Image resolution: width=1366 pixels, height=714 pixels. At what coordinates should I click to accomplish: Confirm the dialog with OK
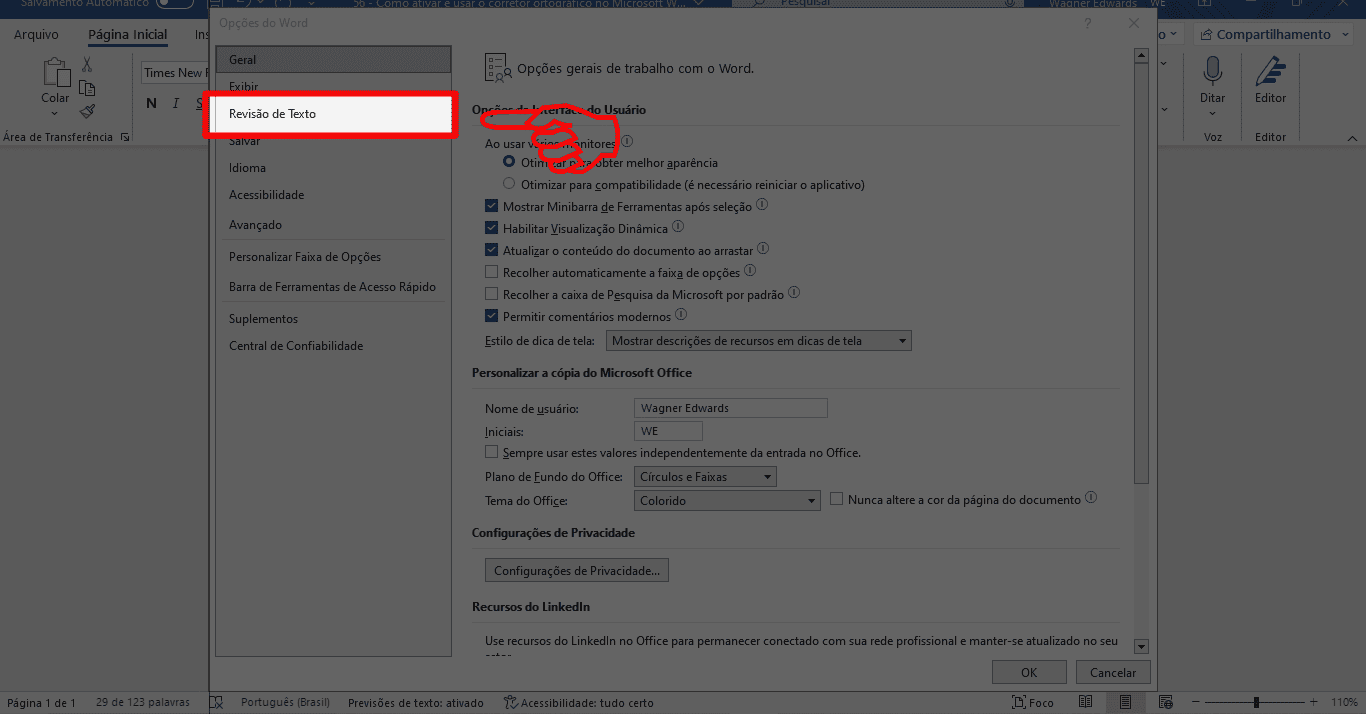(x=1029, y=673)
